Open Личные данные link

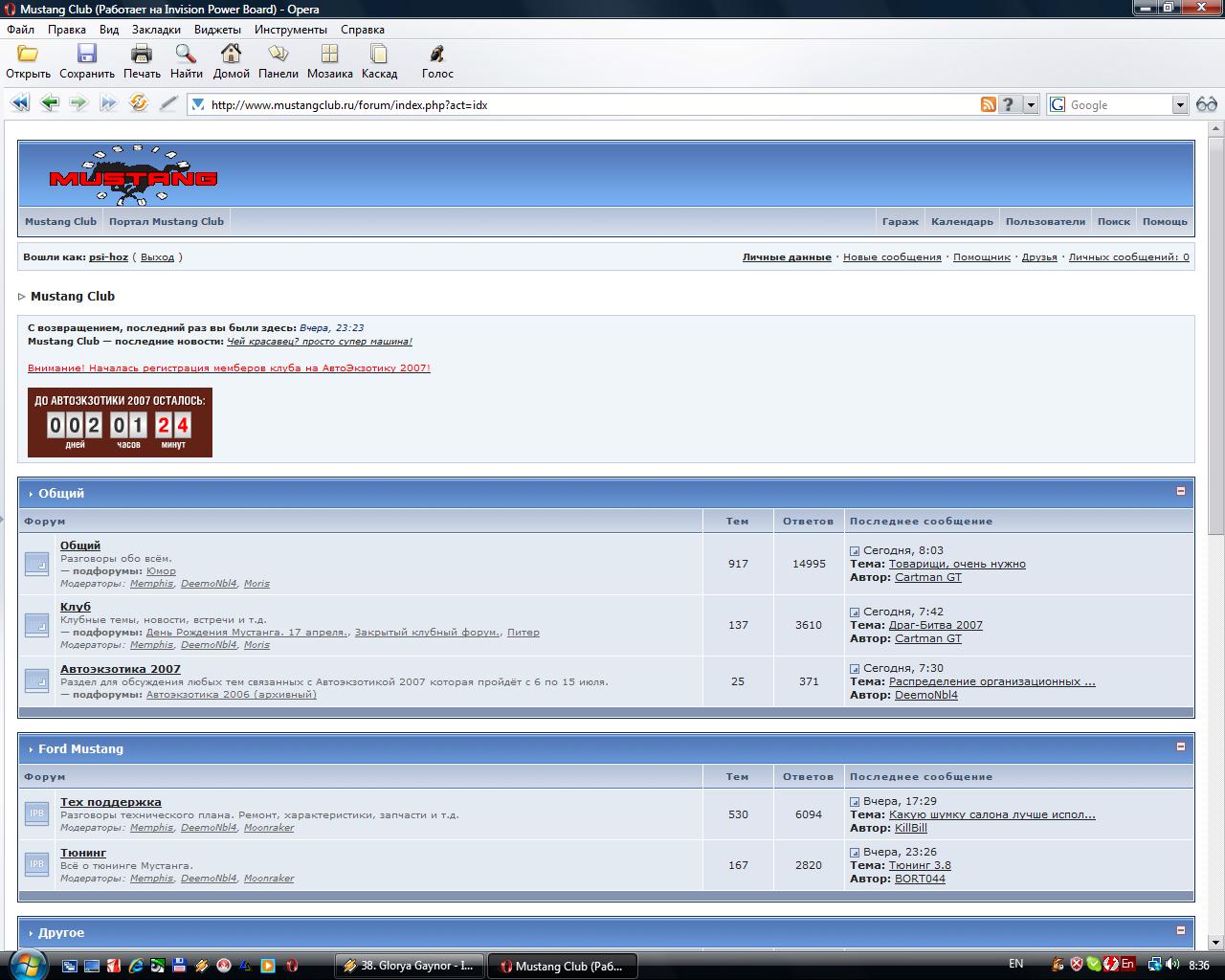point(787,257)
